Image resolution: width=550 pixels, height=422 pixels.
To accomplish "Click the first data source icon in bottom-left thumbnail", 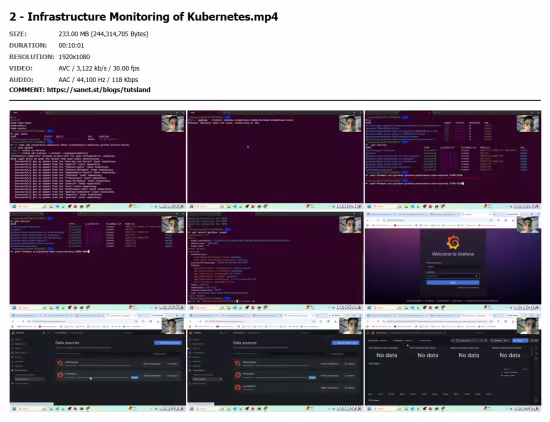I will point(60,363).
